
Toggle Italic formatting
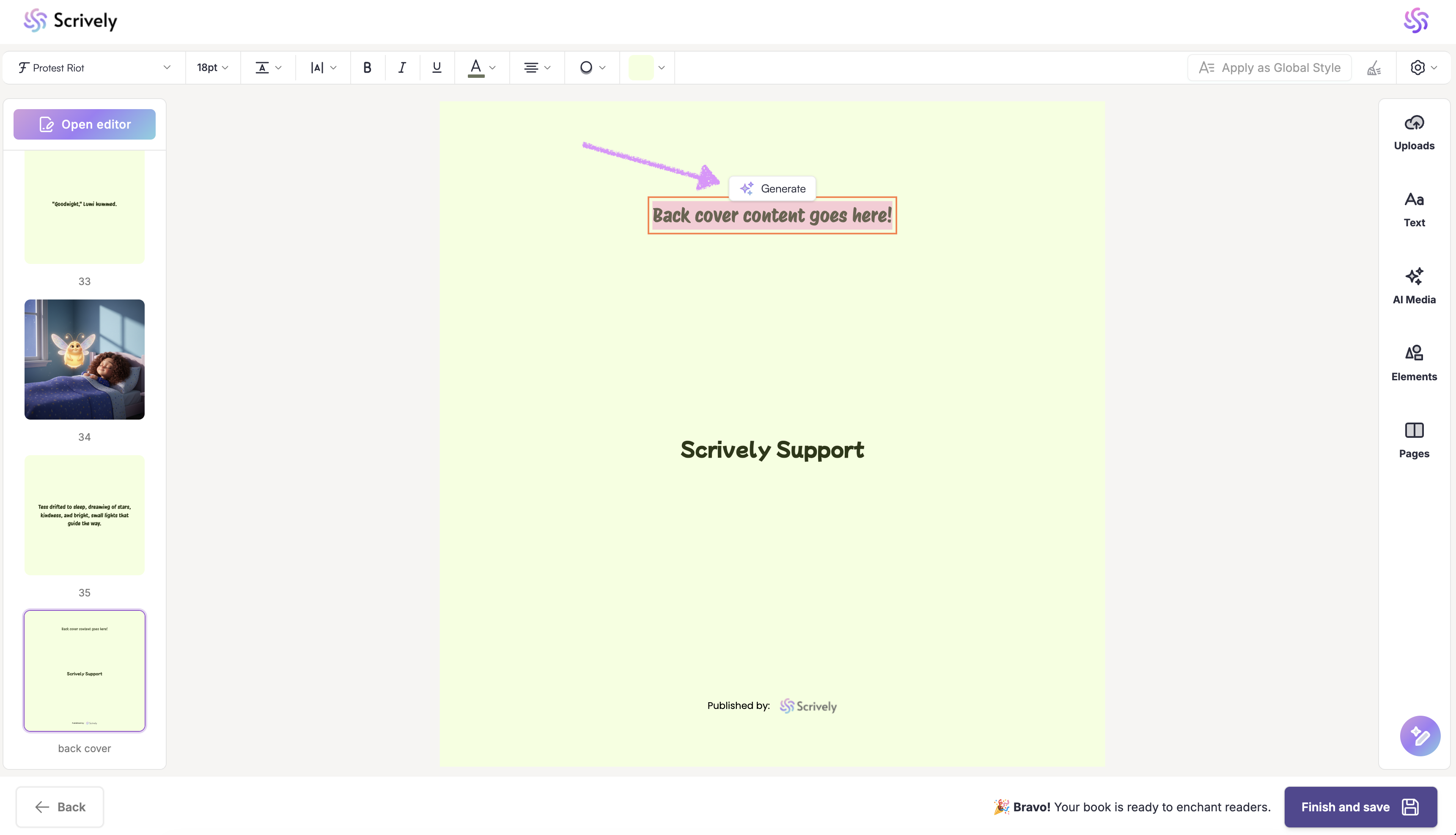pyautogui.click(x=402, y=68)
